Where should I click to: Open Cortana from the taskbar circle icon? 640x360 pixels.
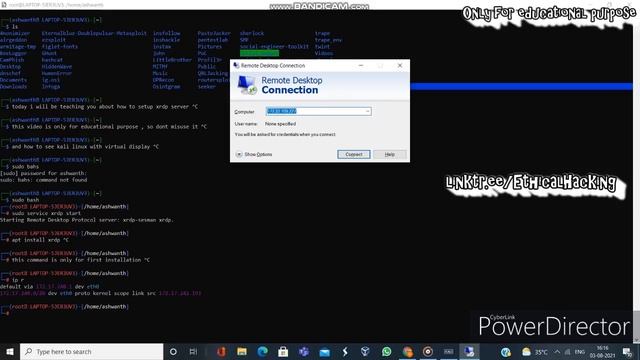pos(173,351)
